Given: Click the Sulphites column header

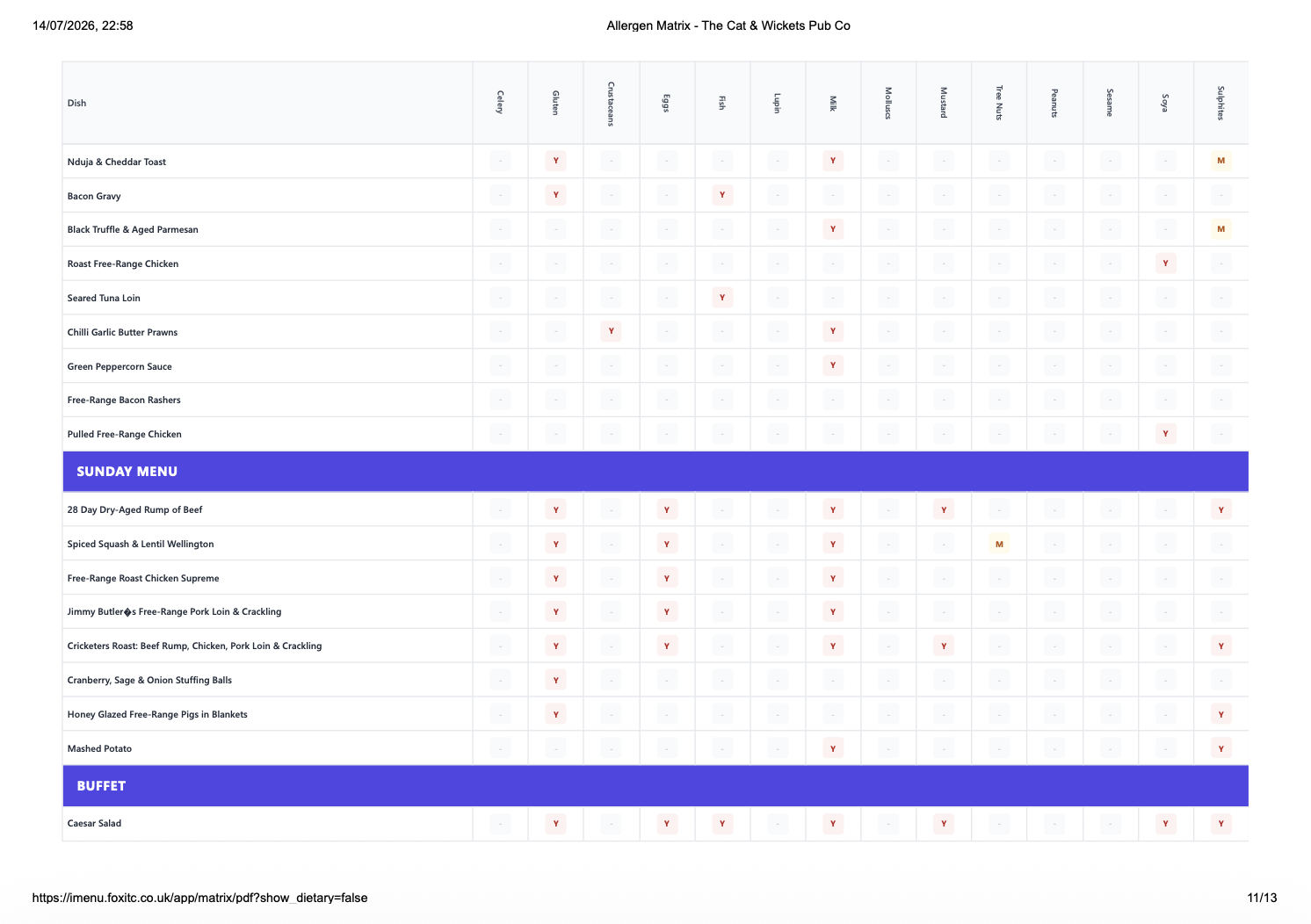Looking at the screenshot, I should click(1220, 103).
